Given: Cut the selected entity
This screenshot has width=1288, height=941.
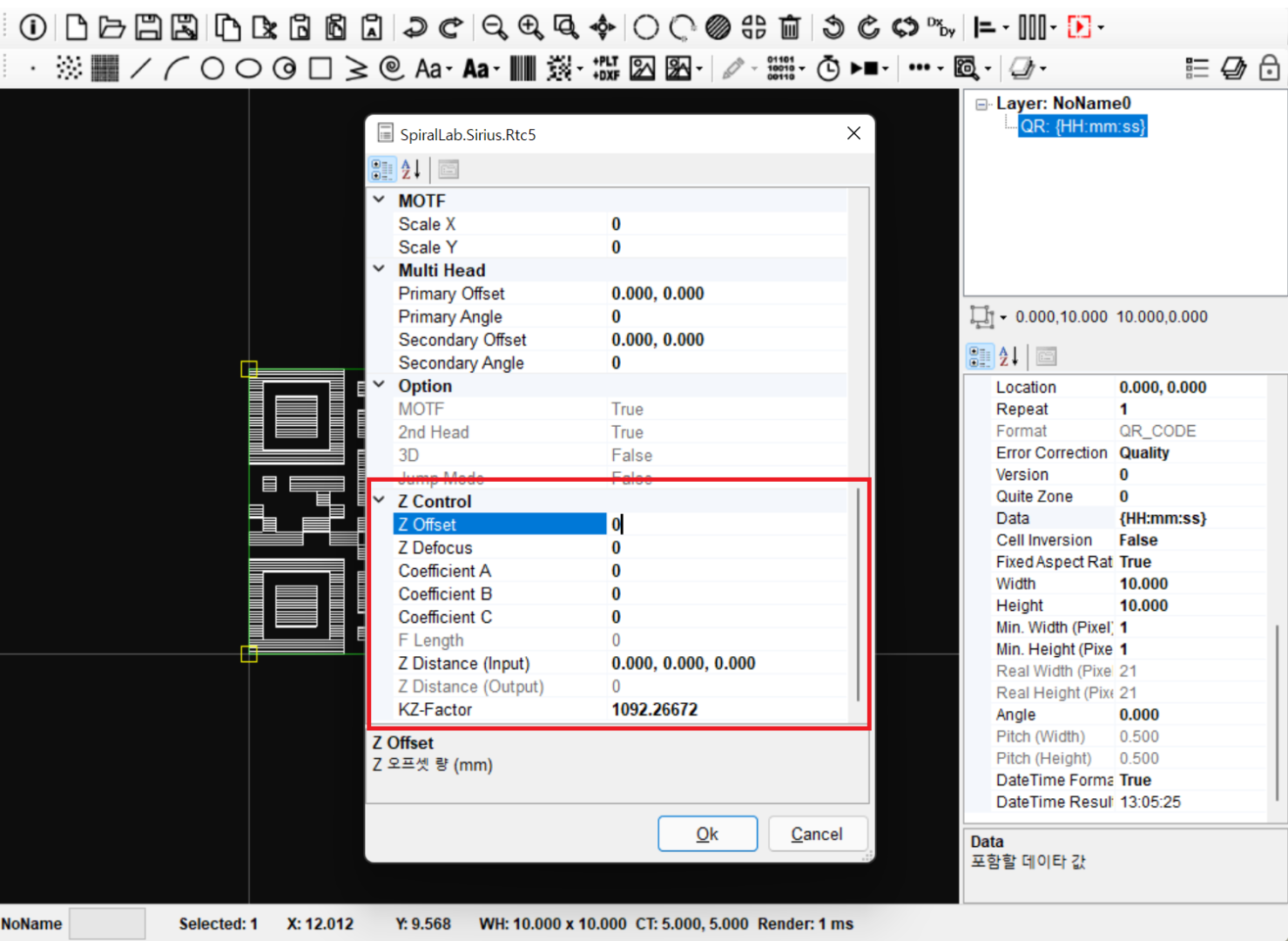Looking at the screenshot, I should point(264,27).
